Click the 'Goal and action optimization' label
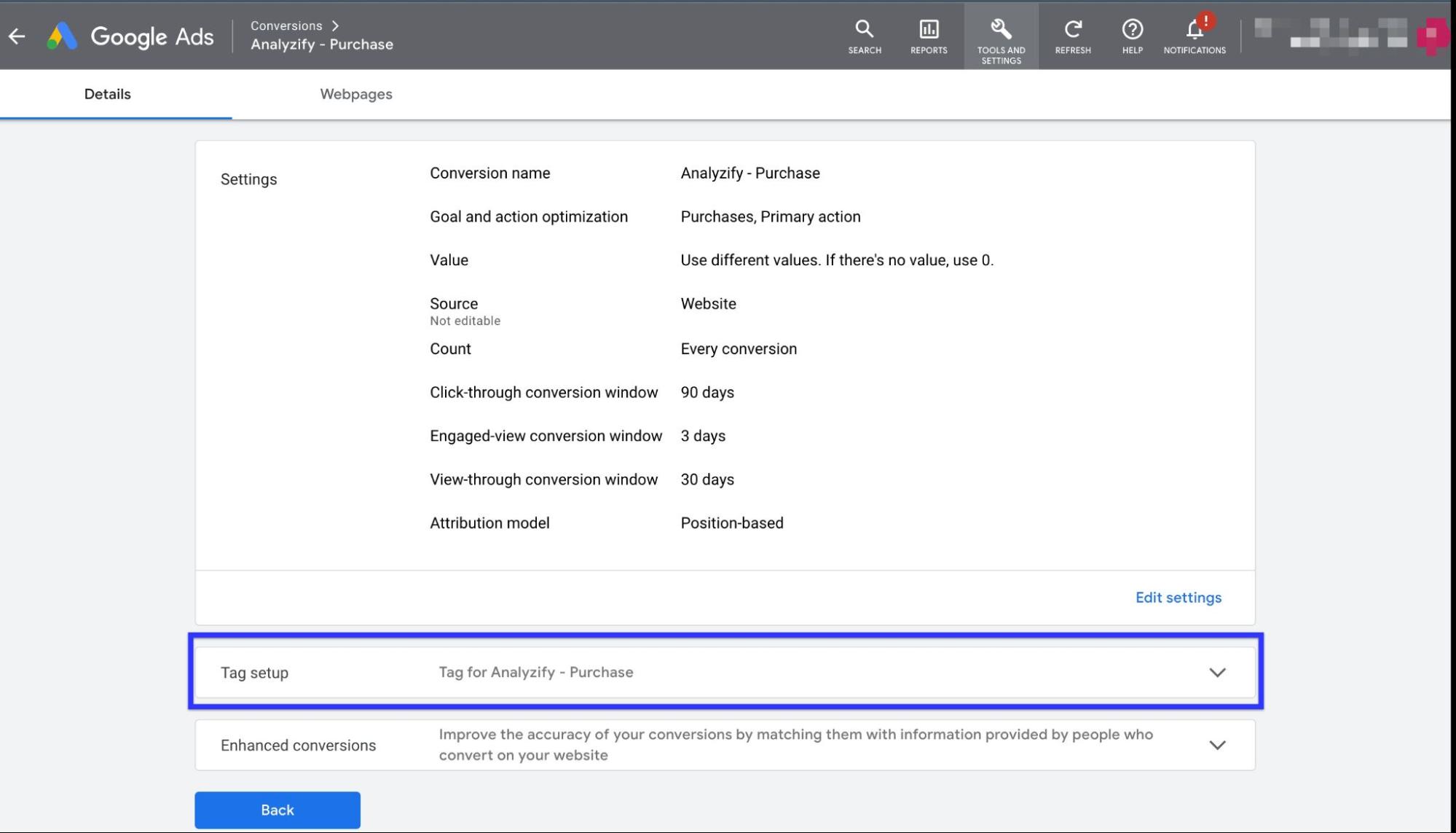The width and height of the screenshot is (1456, 833). pos(529,216)
